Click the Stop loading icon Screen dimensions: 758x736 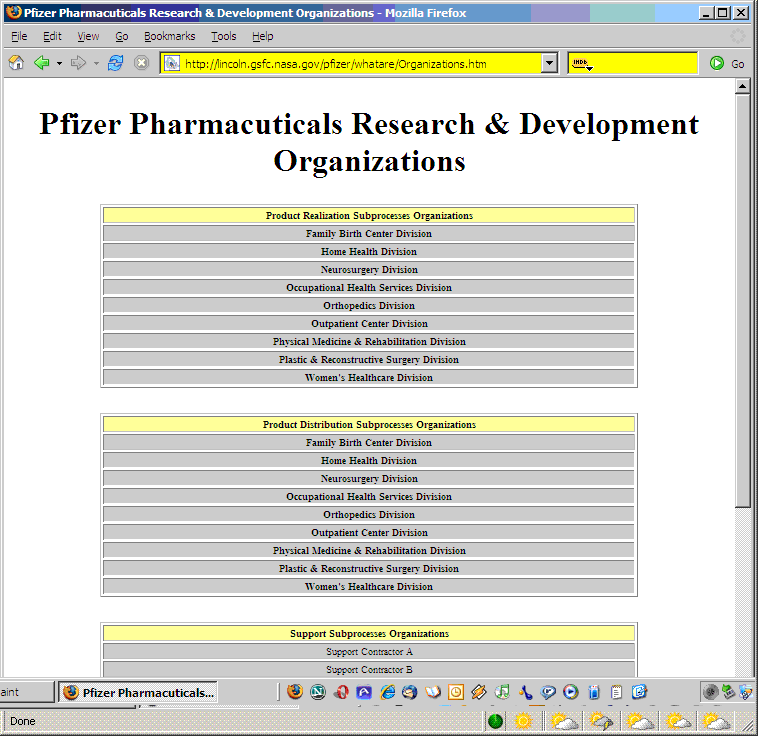(x=141, y=63)
